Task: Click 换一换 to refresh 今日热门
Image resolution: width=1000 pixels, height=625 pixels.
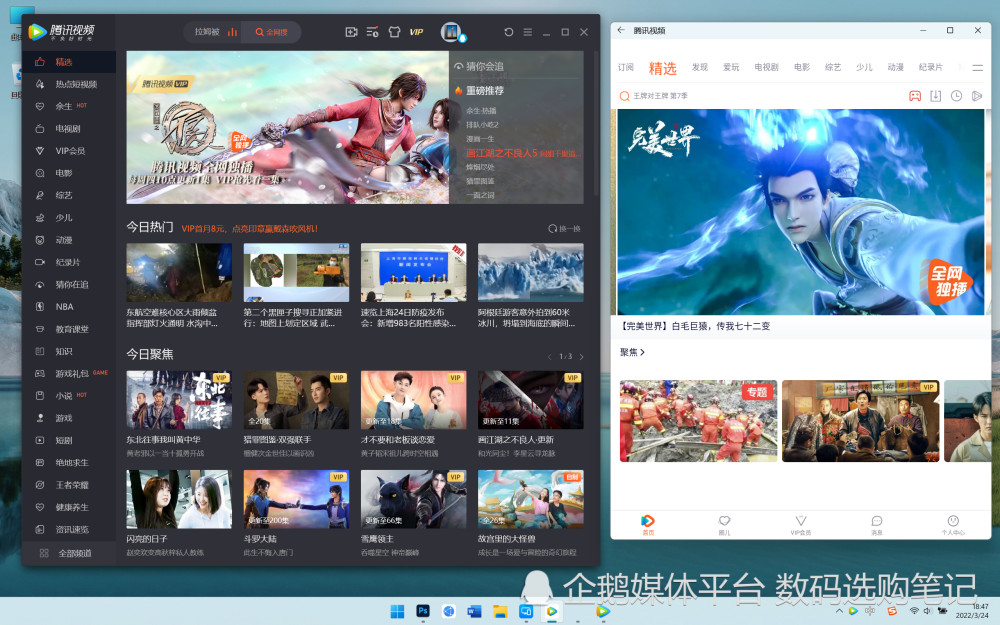Action: click(564, 228)
